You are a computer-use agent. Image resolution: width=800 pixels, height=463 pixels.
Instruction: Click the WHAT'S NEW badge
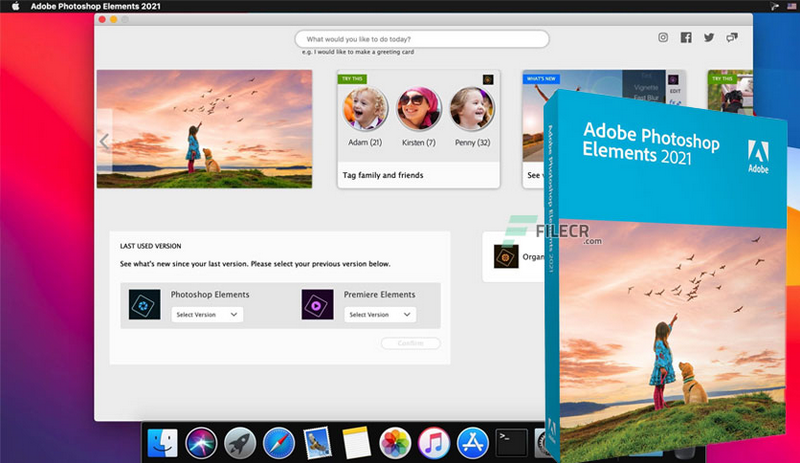tap(541, 79)
